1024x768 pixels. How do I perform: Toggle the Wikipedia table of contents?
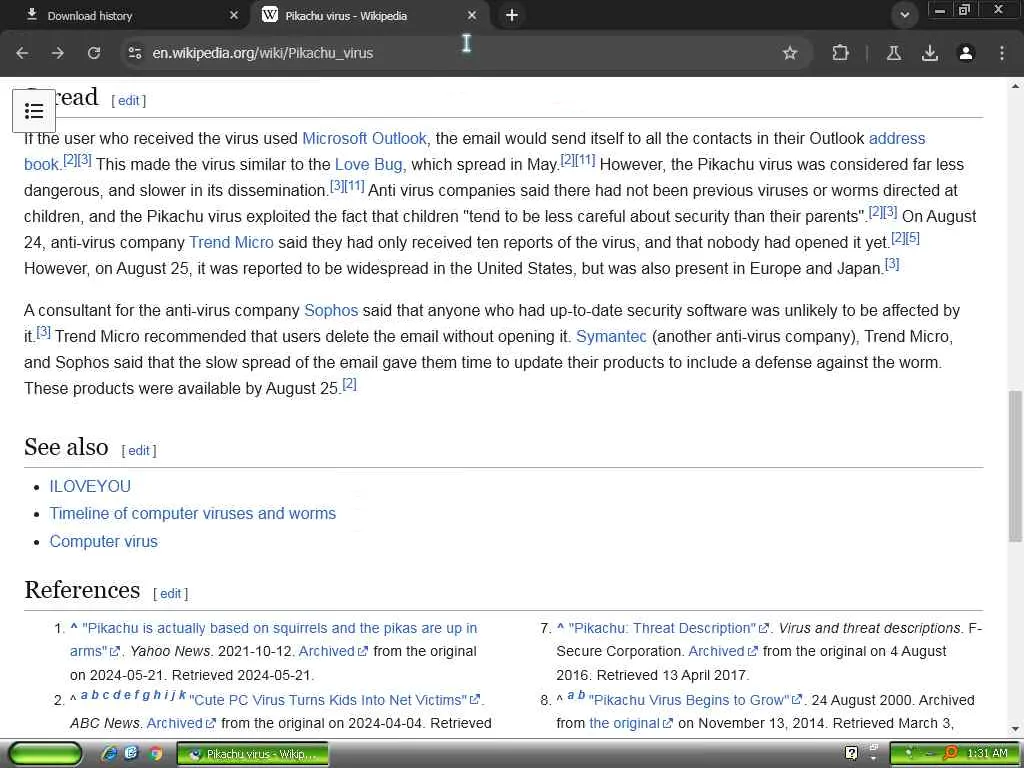34,111
